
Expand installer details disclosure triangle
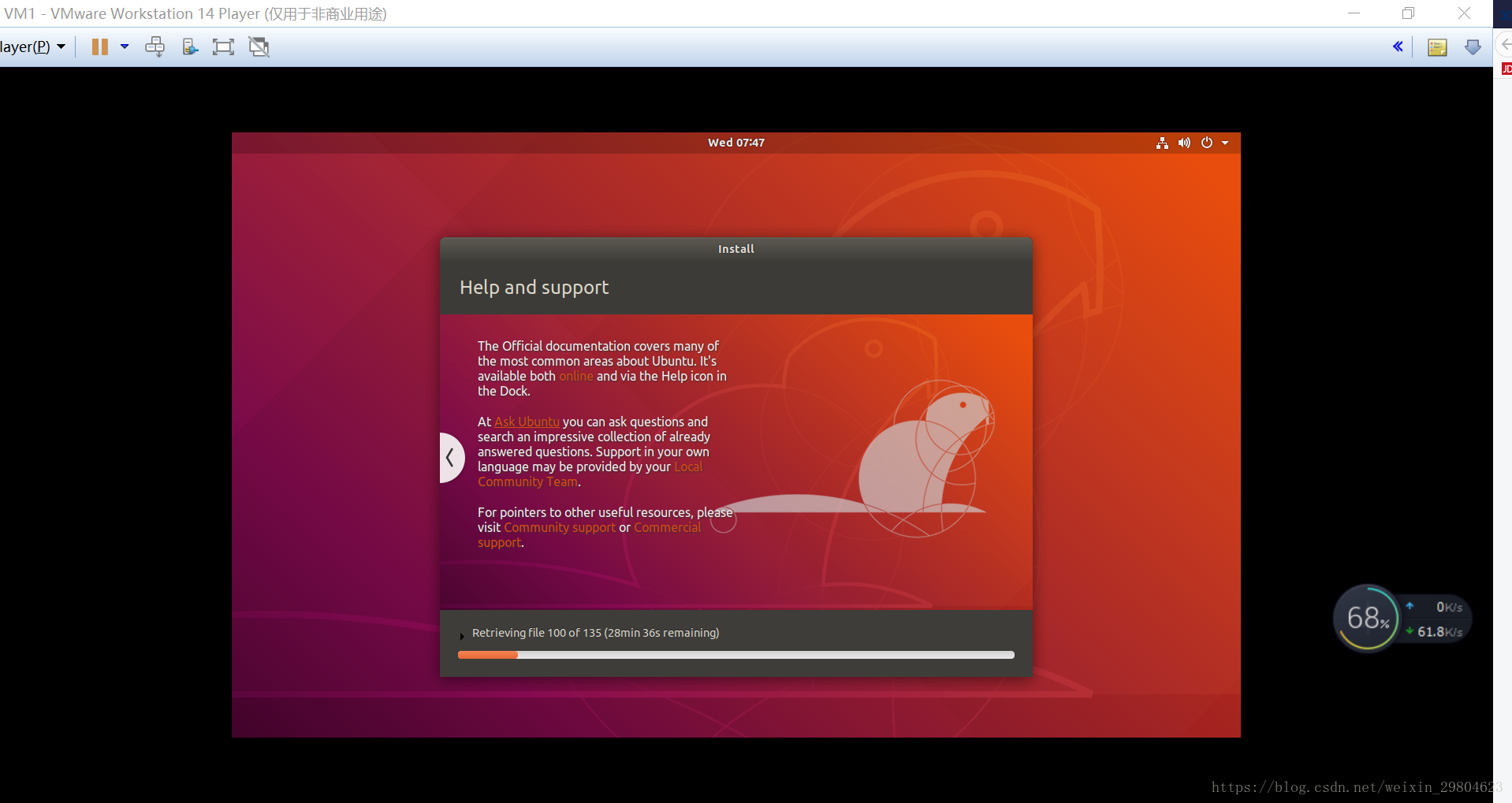pyautogui.click(x=462, y=635)
